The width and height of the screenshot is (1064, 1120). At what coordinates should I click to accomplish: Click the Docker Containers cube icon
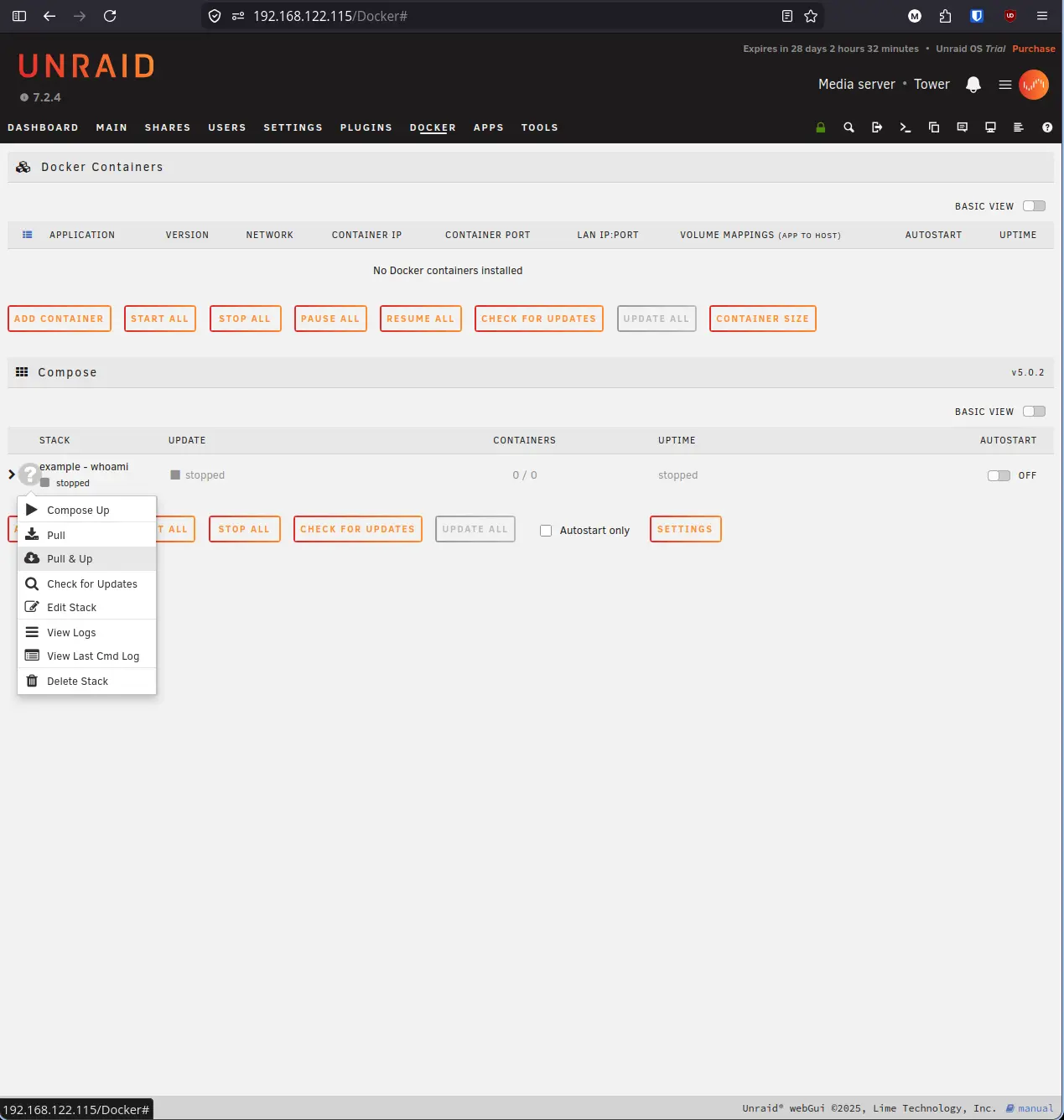(x=23, y=167)
